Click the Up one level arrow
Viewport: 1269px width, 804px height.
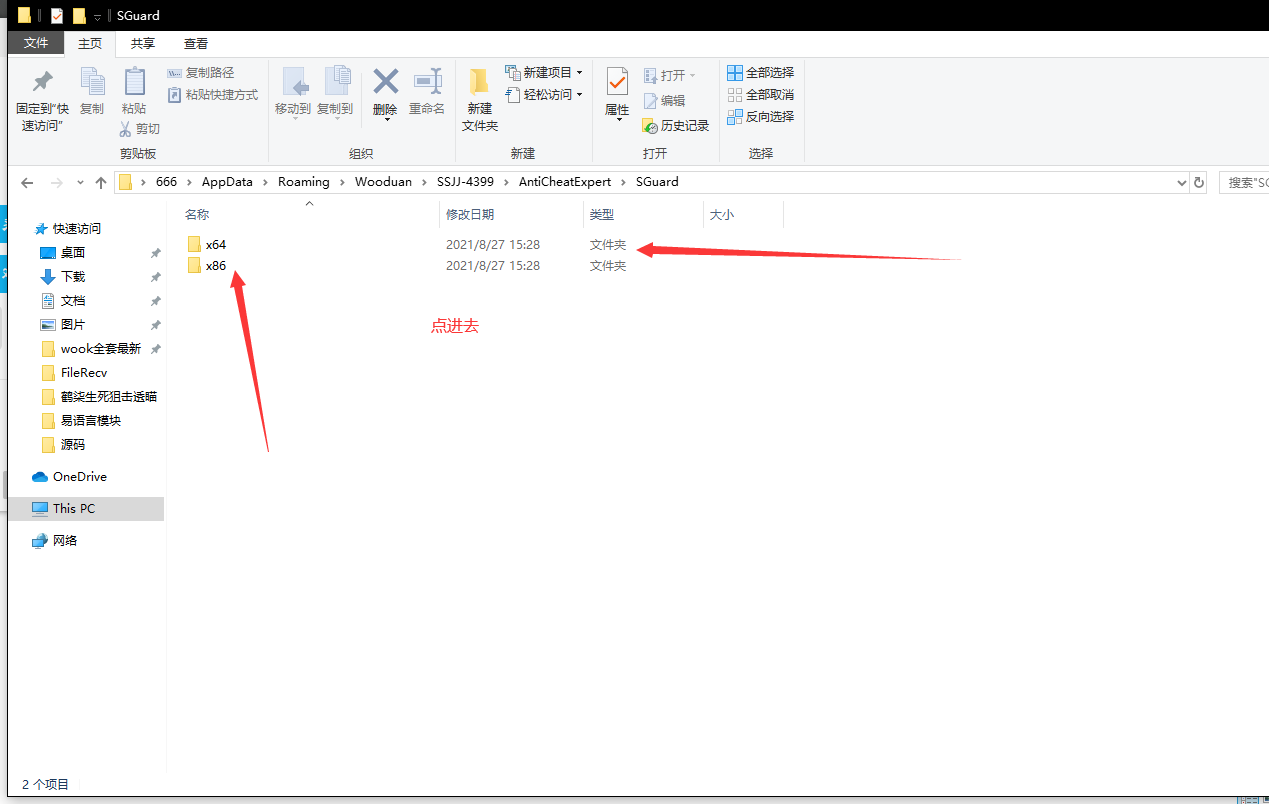pos(101,183)
